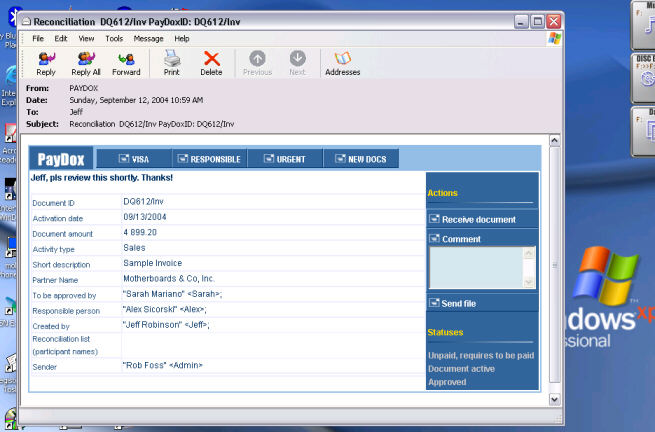
Task: Click the Next arrow icon
Action: 297,58
